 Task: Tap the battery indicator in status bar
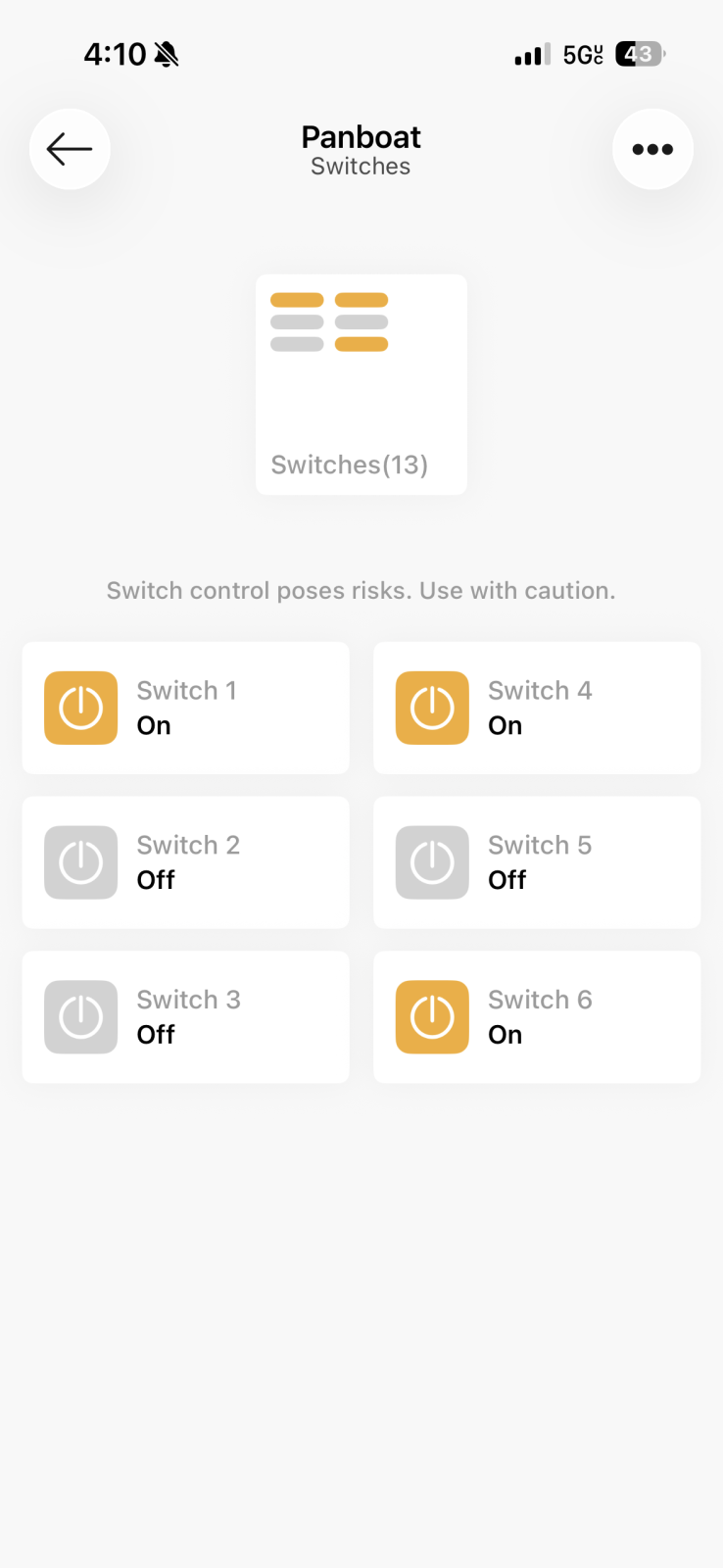(640, 54)
